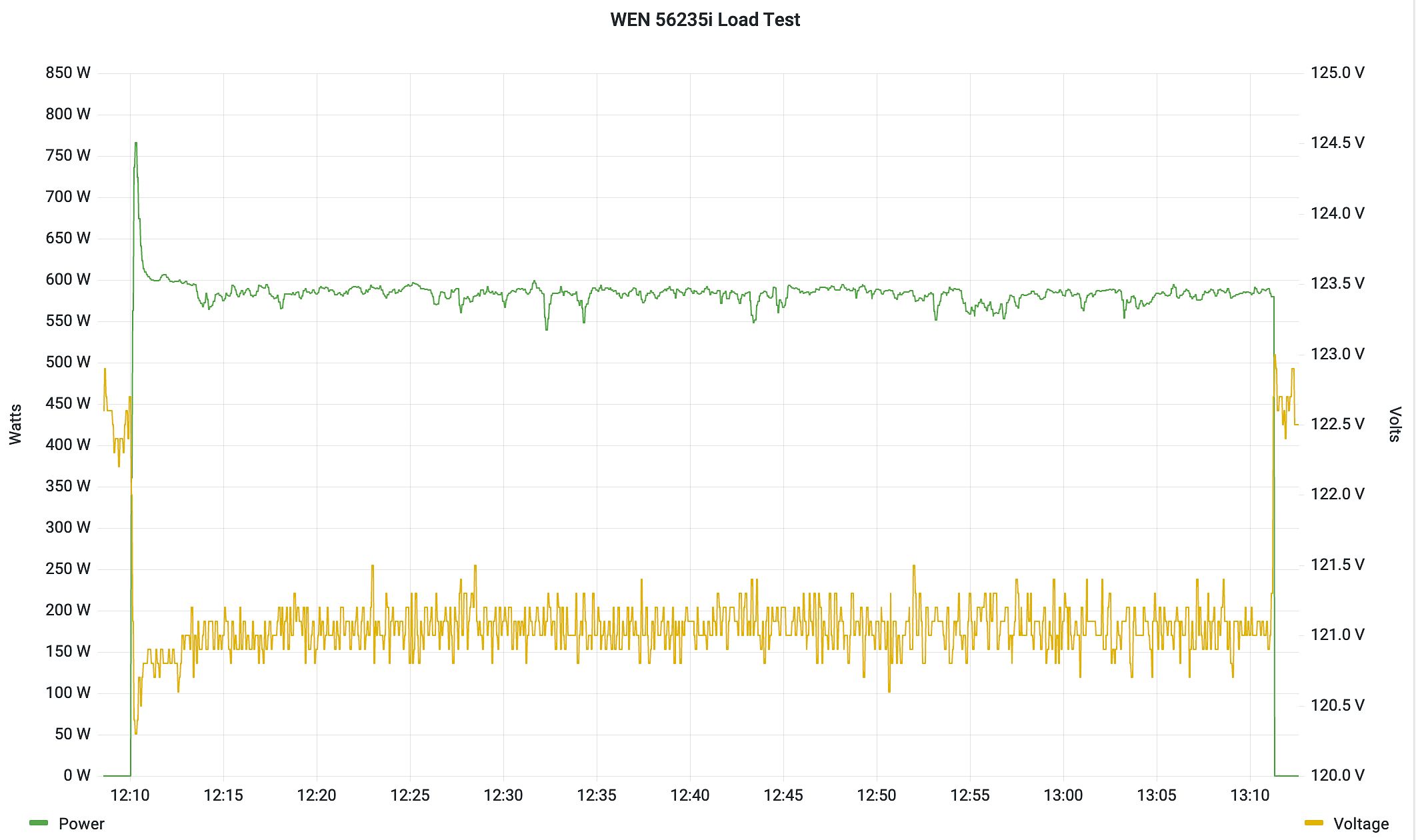Click the 600 W axis label
The width and height of the screenshot is (1416, 840).
pyautogui.click(x=68, y=279)
